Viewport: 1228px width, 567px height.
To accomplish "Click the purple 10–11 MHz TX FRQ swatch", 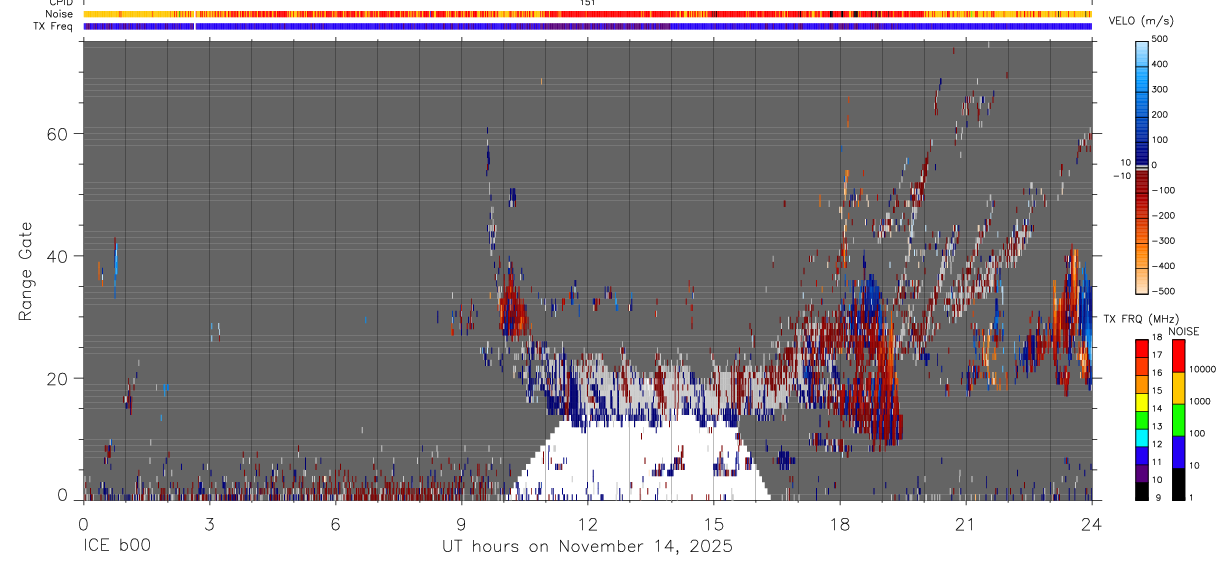I will pyautogui.click(x=1142, y=473).
